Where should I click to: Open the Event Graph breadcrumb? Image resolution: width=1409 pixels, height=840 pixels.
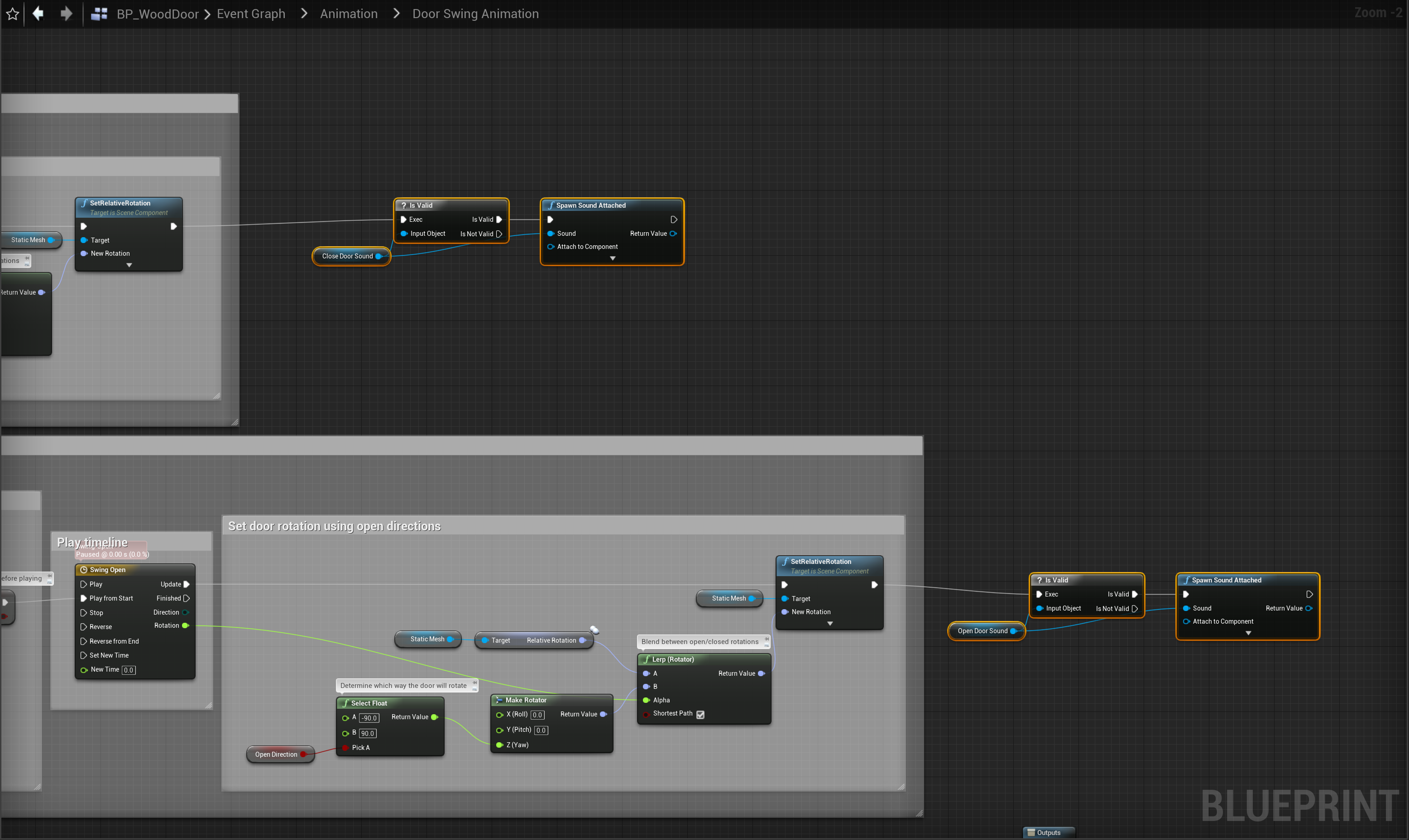[x=251, y=14]
